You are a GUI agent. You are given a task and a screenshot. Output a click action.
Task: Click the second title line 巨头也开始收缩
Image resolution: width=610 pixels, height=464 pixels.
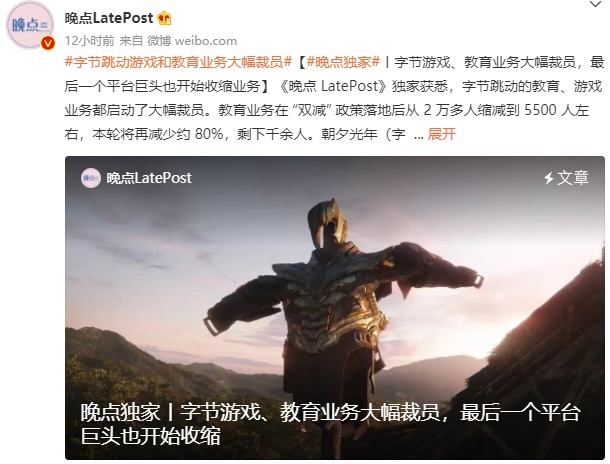[x=151, y=436]
